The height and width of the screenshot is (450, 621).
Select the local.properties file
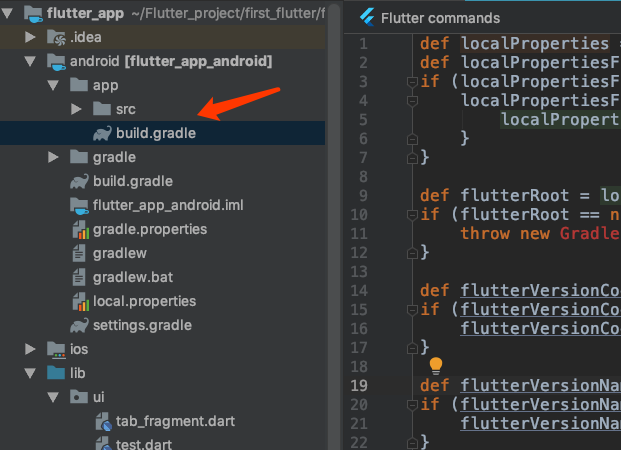tap(145, 301)
